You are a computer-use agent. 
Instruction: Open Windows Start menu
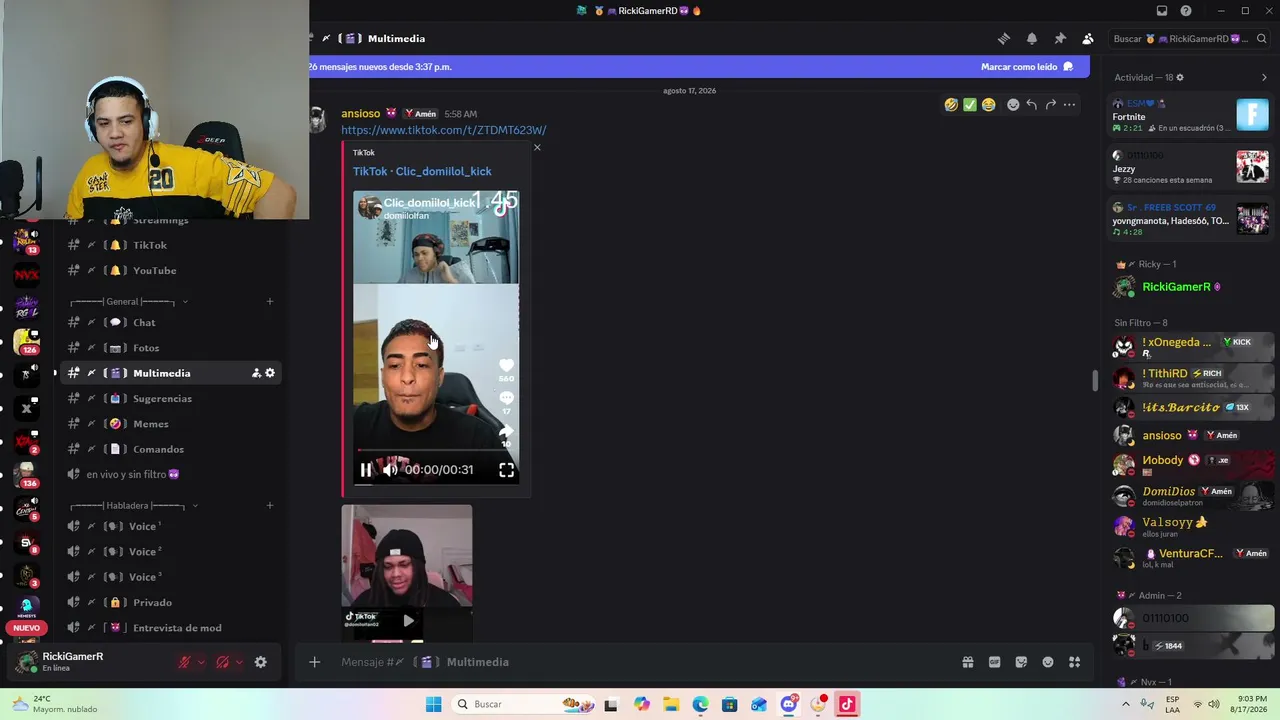433,705
